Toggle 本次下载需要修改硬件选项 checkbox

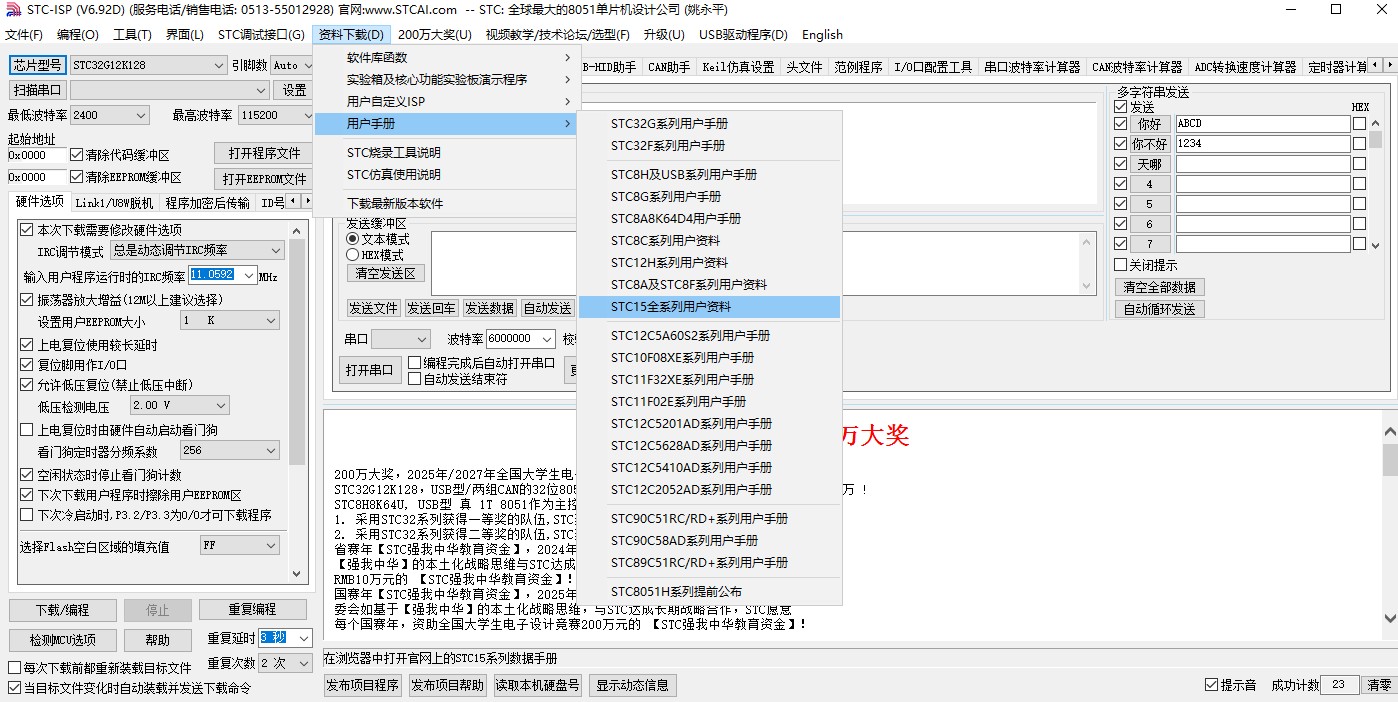click(27, 230)
